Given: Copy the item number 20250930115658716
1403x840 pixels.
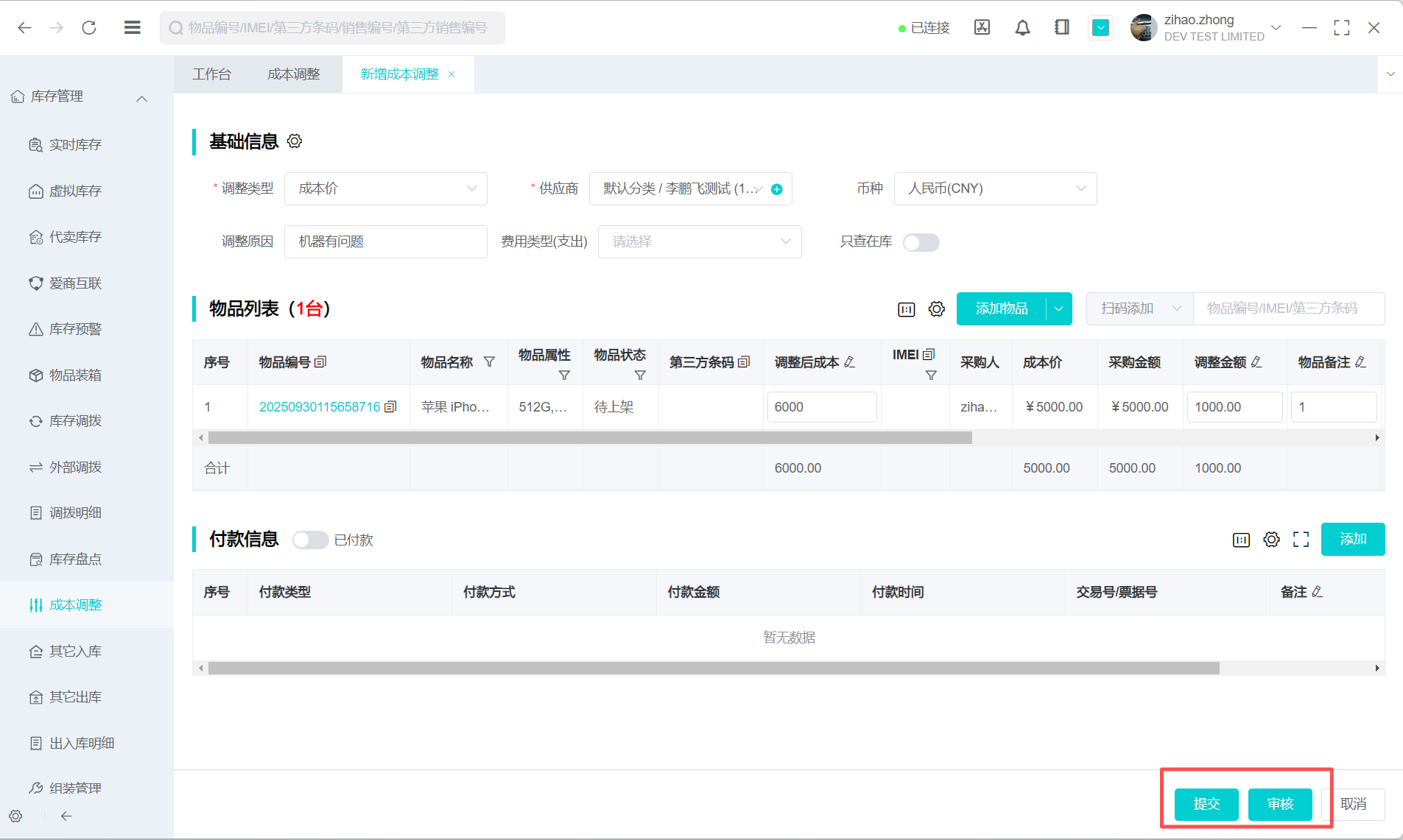Looking at the screenshot, I should click(x=390, y=407).
